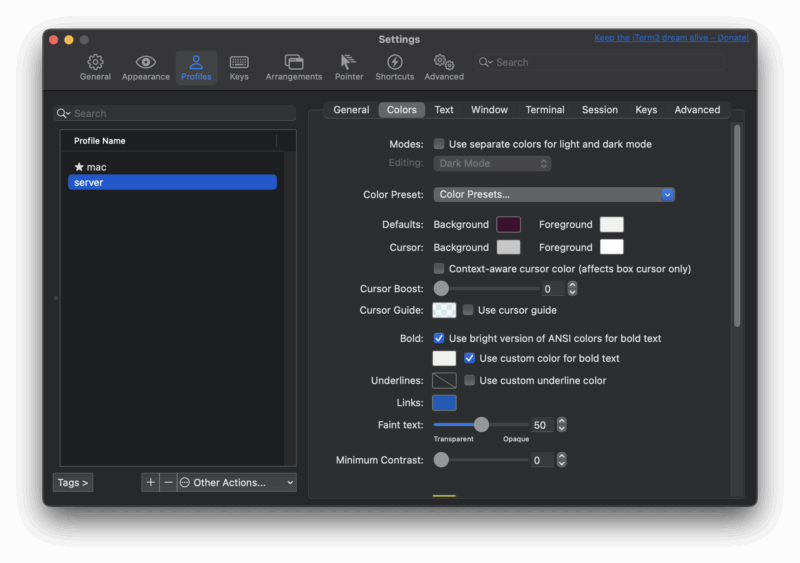Toggle Use cursor guide checkbox
This screenshot has width=800, height=563.
[468, 310]
